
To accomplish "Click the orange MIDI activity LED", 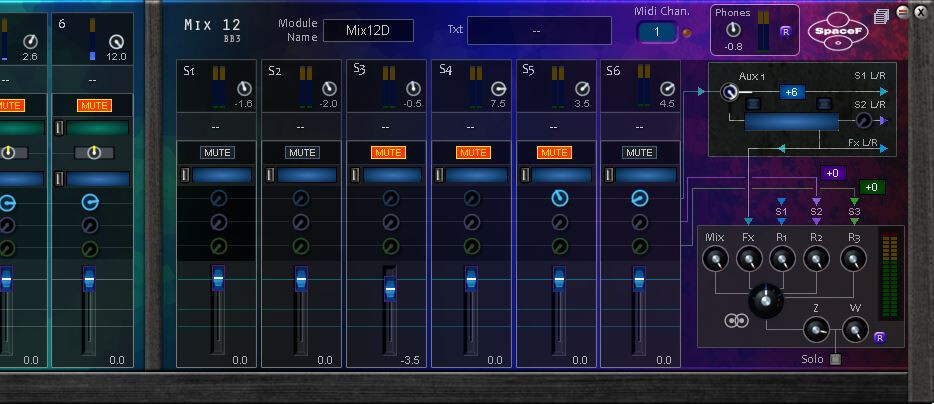I will coord(687,33).
